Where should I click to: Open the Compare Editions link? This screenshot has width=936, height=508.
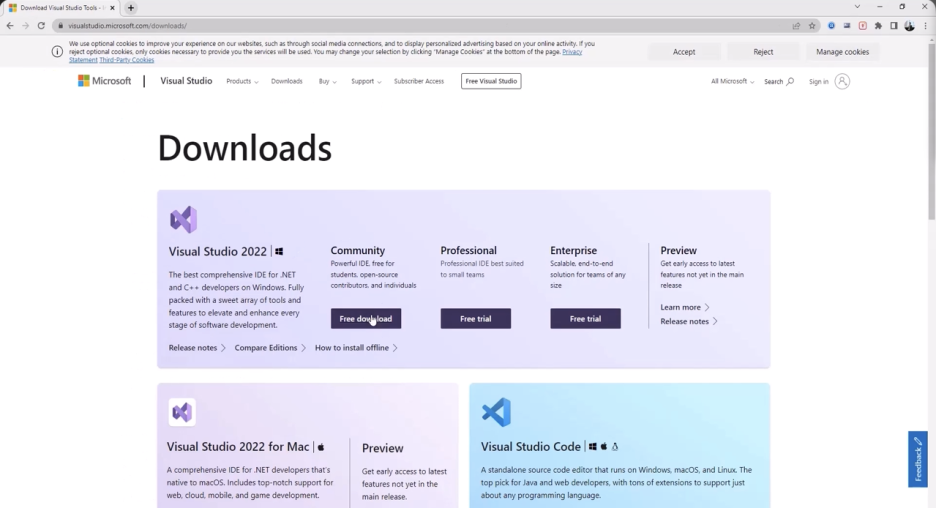click(270, 347)
